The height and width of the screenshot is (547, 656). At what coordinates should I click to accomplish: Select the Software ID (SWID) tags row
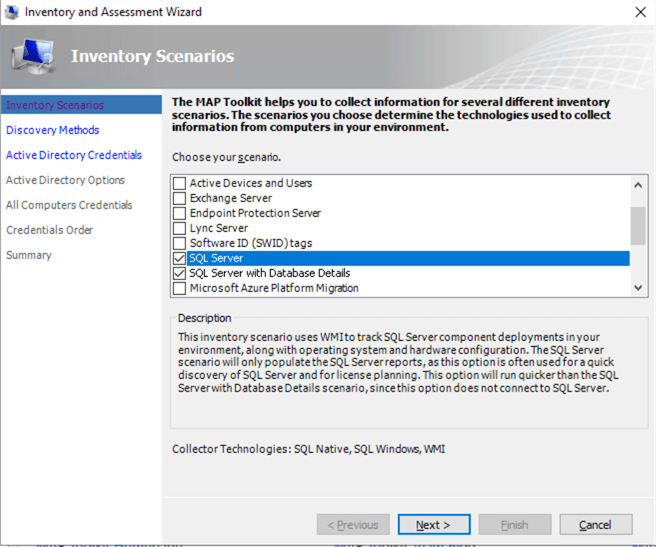coord(251,243)
